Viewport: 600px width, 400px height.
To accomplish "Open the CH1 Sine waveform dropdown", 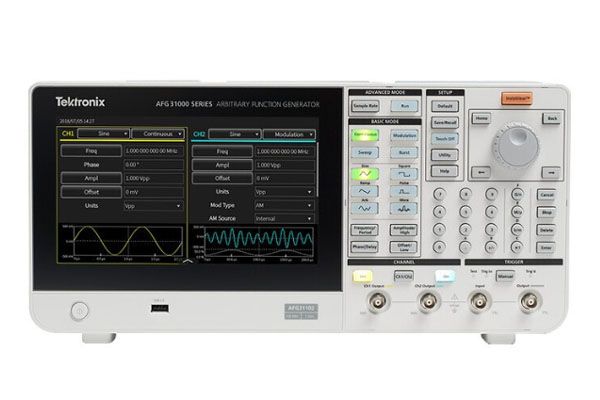I will pyautogui.click(x=103, y=132).
